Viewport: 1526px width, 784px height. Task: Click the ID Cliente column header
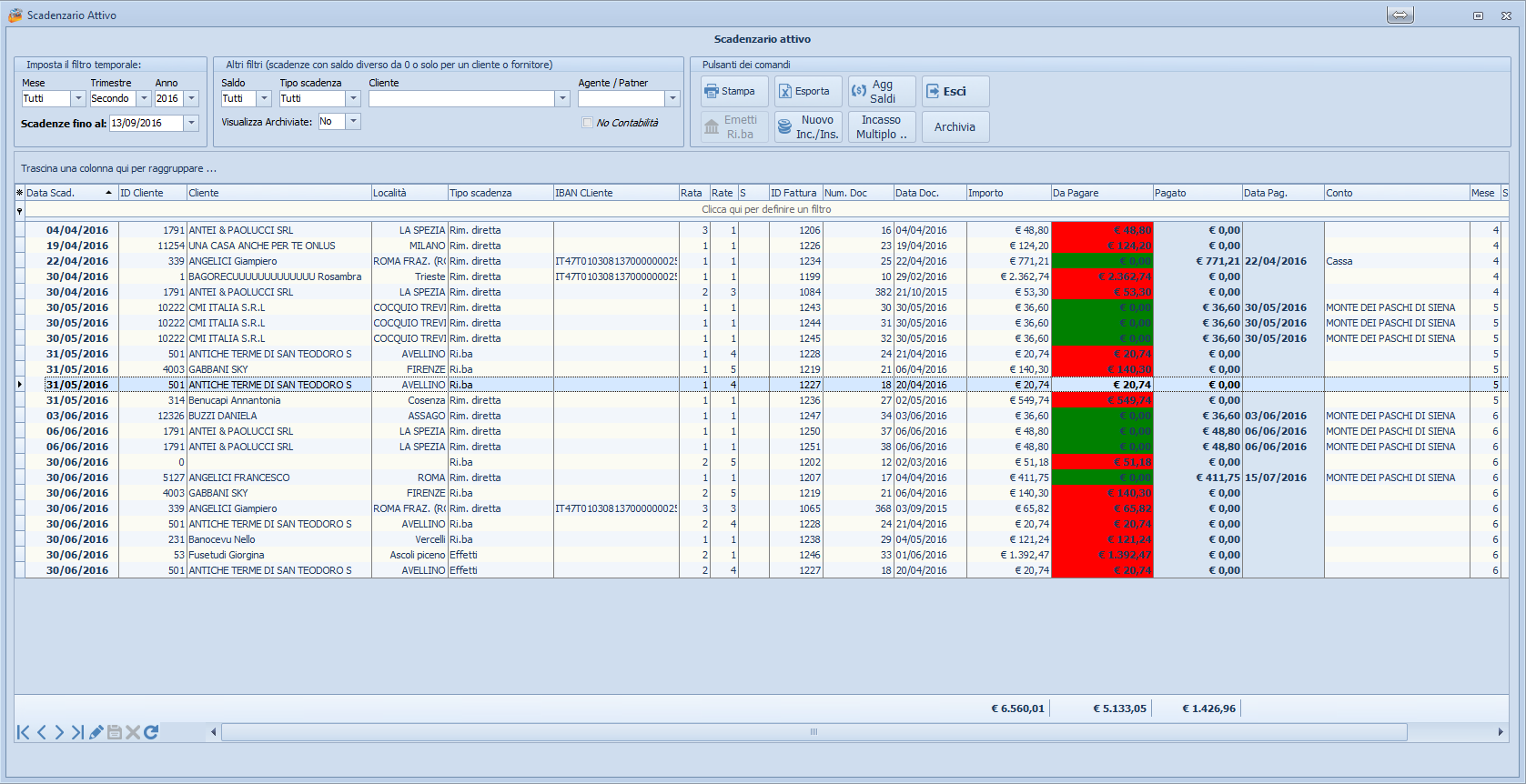[152, 193]
